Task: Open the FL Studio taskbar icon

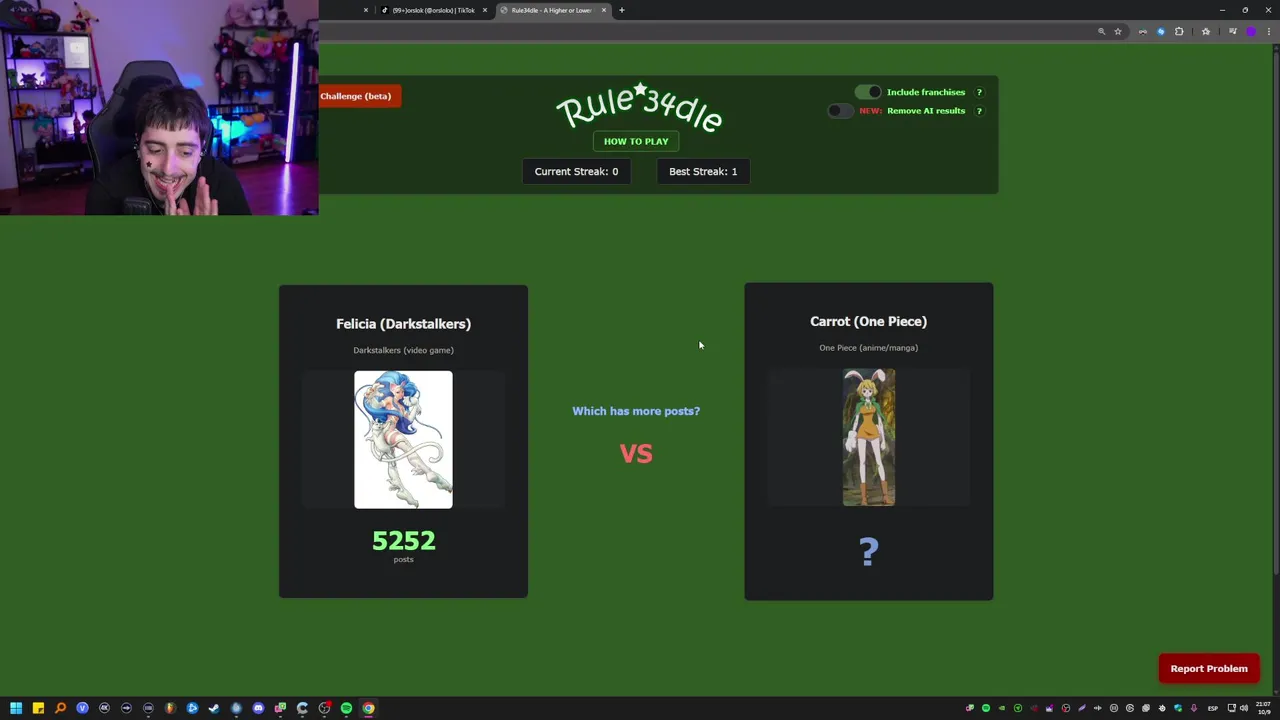Action: coord(170,708)
